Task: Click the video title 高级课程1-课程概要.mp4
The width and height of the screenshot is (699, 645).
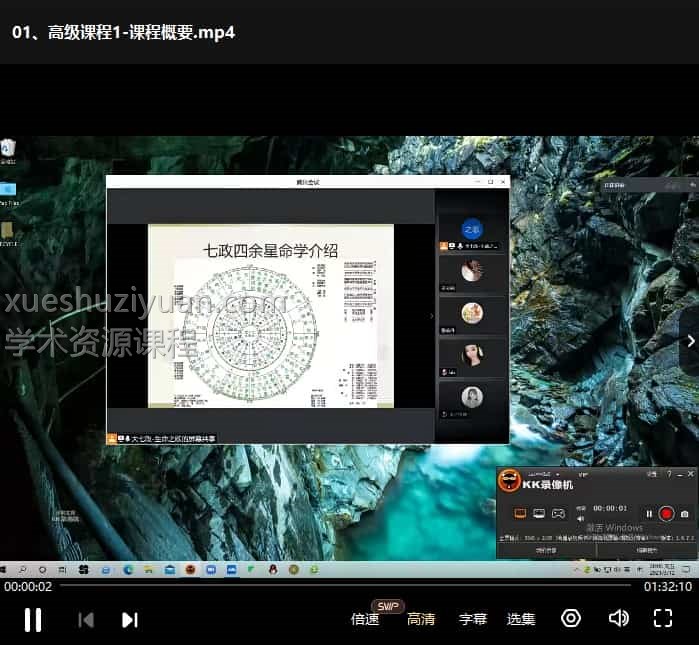Action: (x=123, y=31)
